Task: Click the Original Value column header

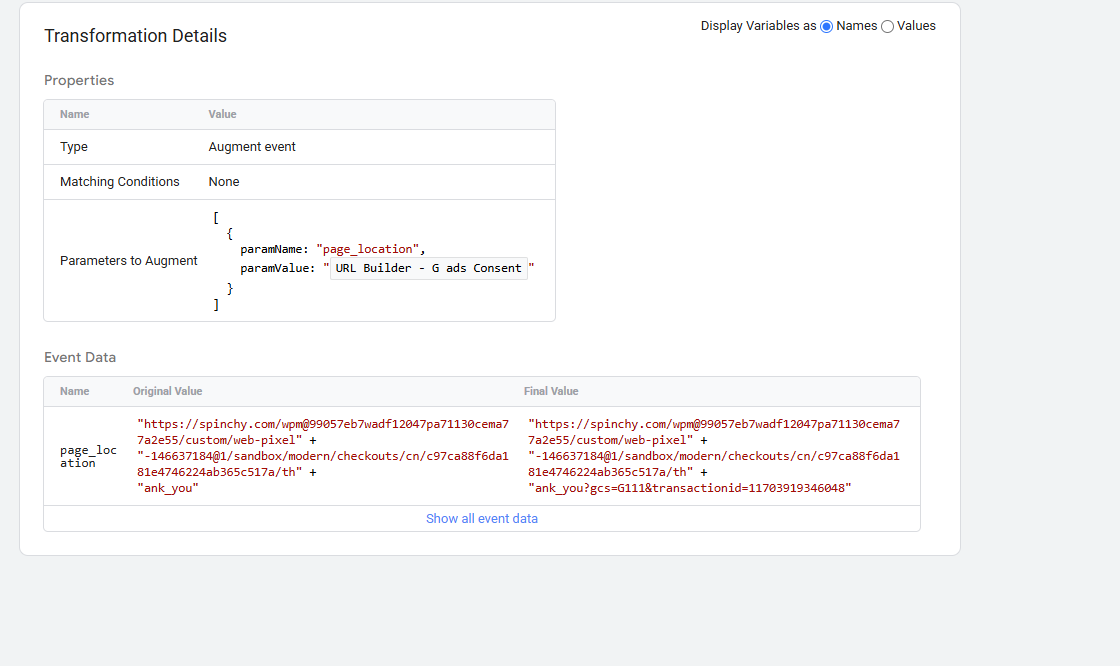Action: 167,391
